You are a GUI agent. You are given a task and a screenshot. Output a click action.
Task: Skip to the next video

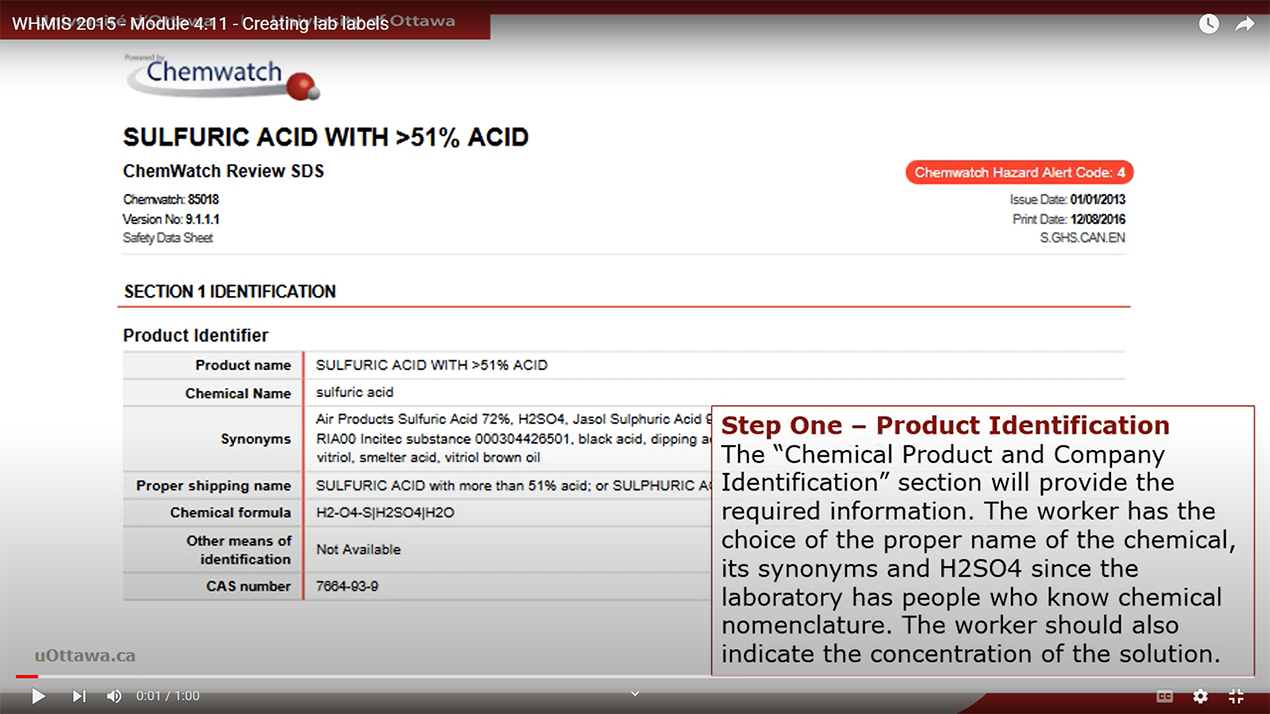(x=78, y=695)
